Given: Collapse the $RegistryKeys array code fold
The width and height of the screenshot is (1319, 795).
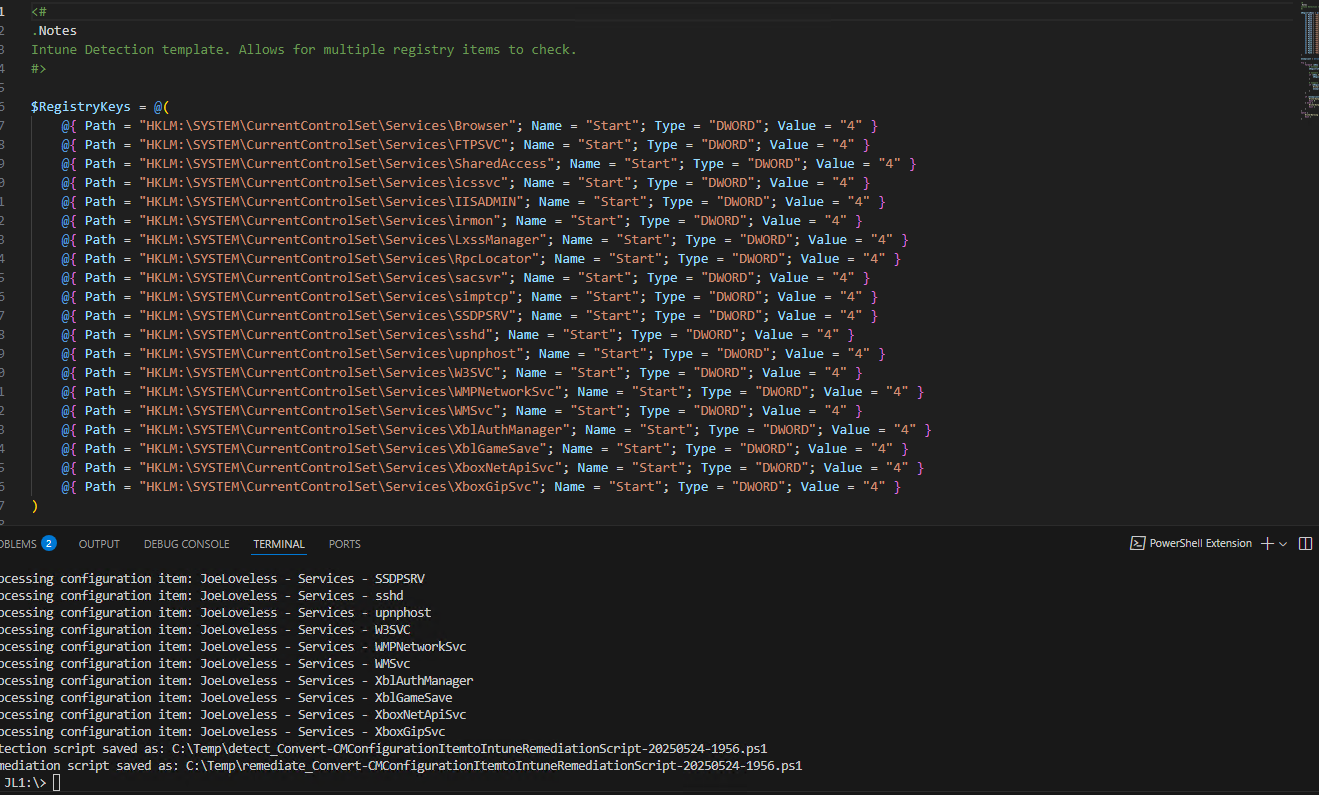Looking at the screenshot, I should pos(20,106).
